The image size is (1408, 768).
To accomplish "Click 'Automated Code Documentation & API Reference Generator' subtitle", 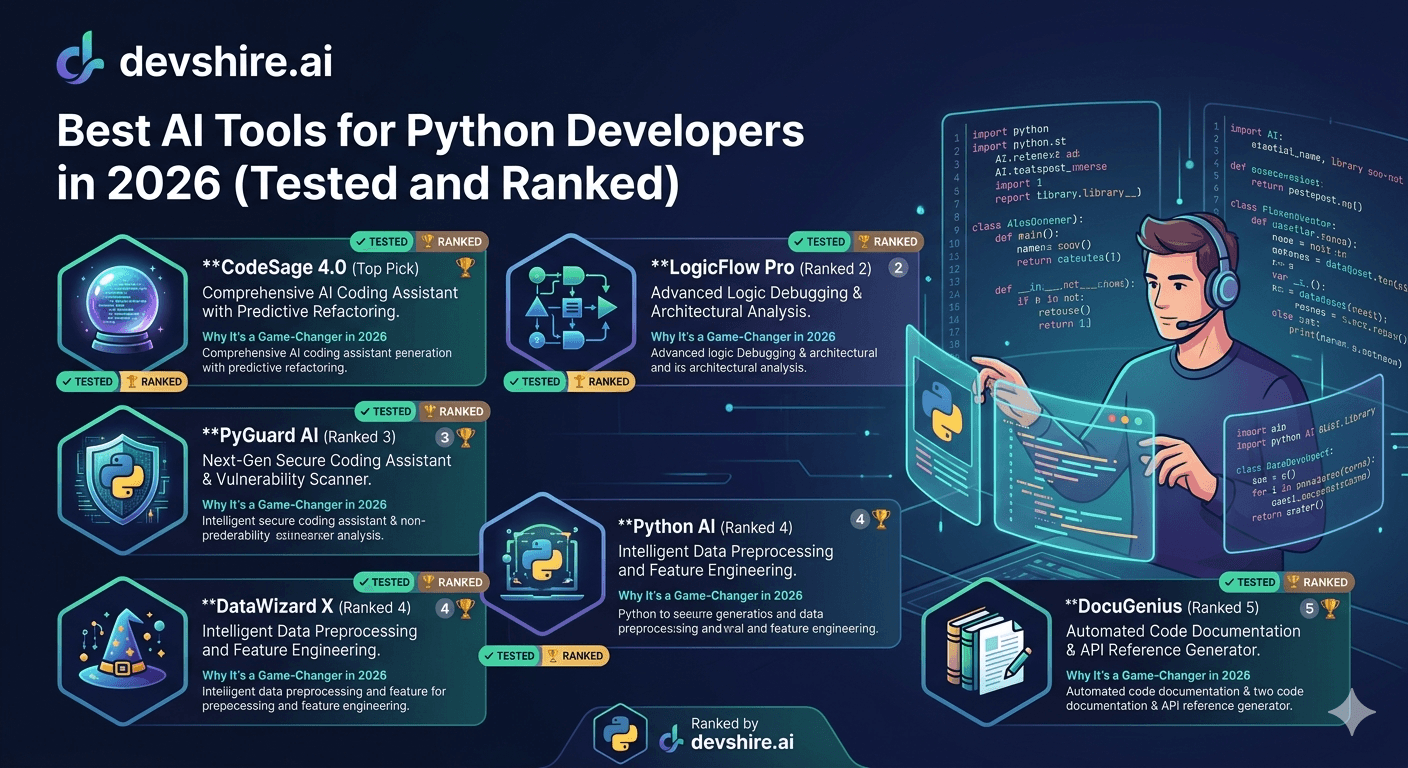I will tap(1183, 641).
